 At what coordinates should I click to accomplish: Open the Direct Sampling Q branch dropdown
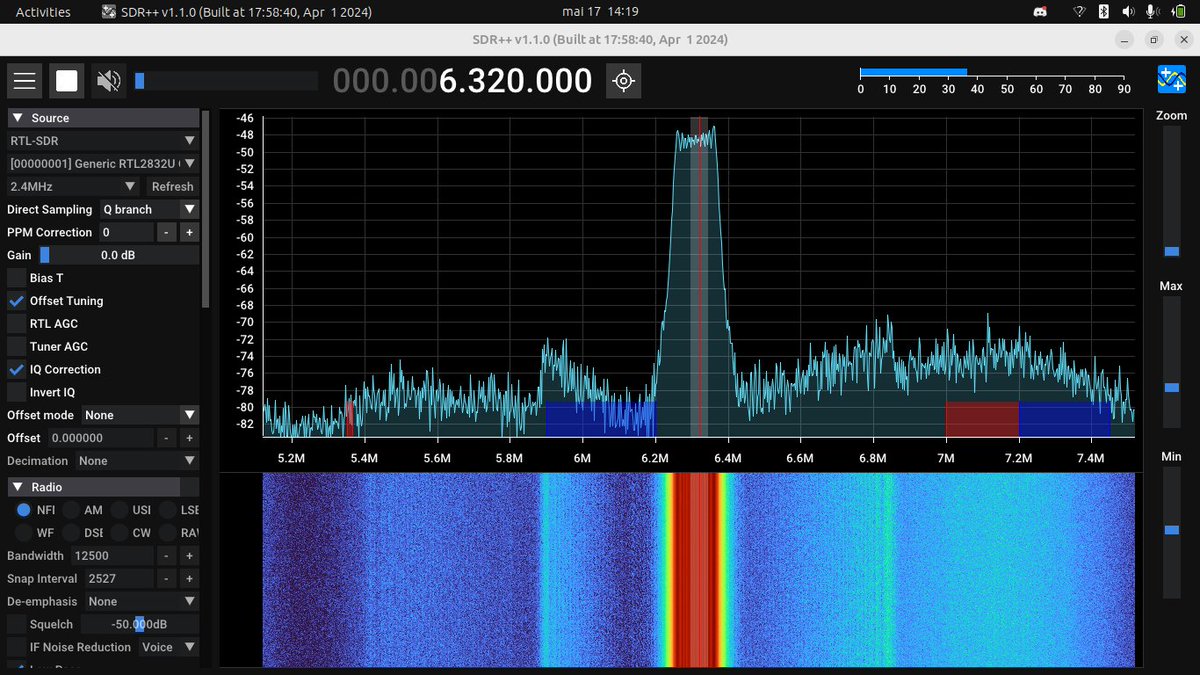[x=149, y=209]
